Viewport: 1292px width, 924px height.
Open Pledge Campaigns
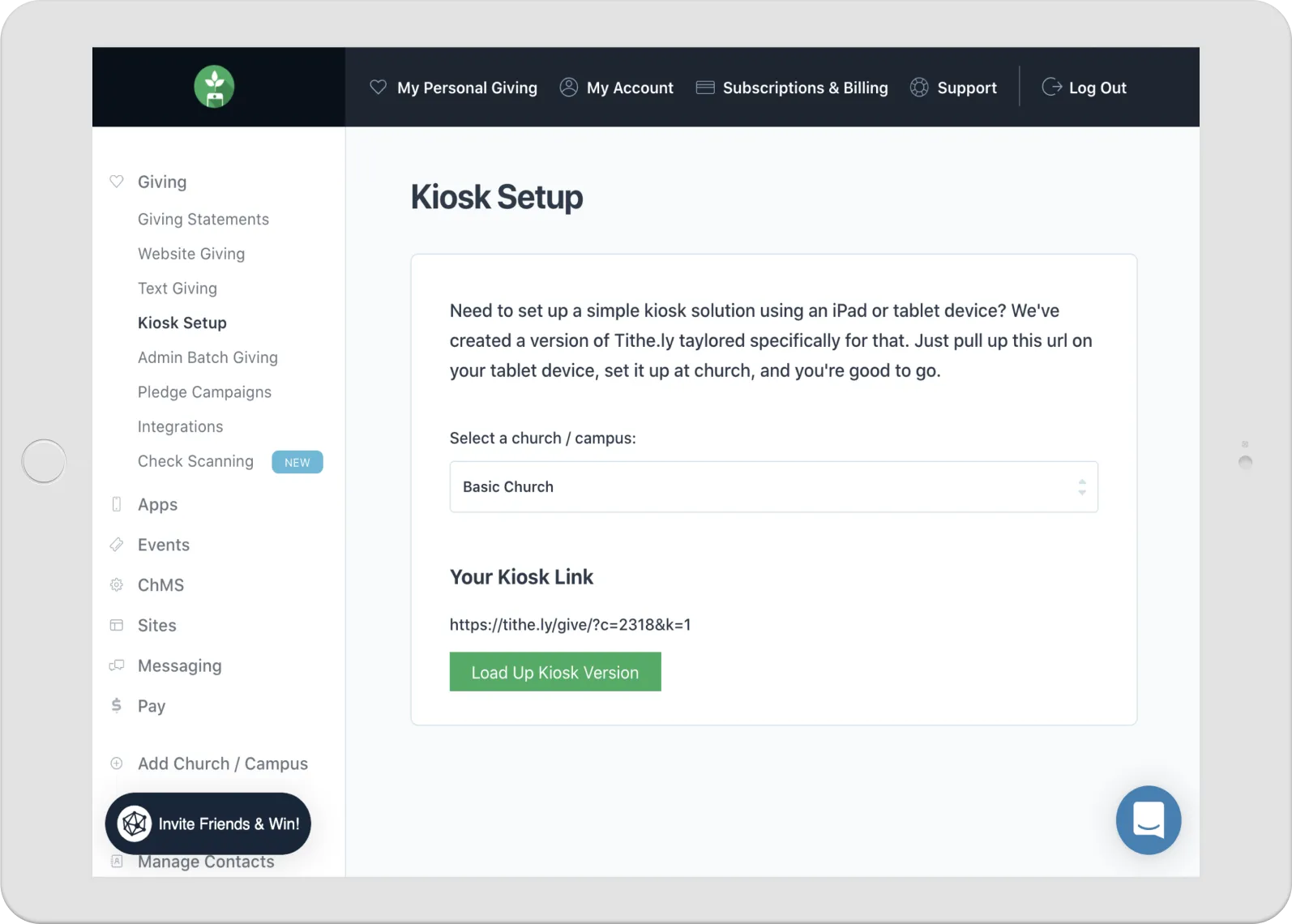pyautogui.click(x=204, y=392)
